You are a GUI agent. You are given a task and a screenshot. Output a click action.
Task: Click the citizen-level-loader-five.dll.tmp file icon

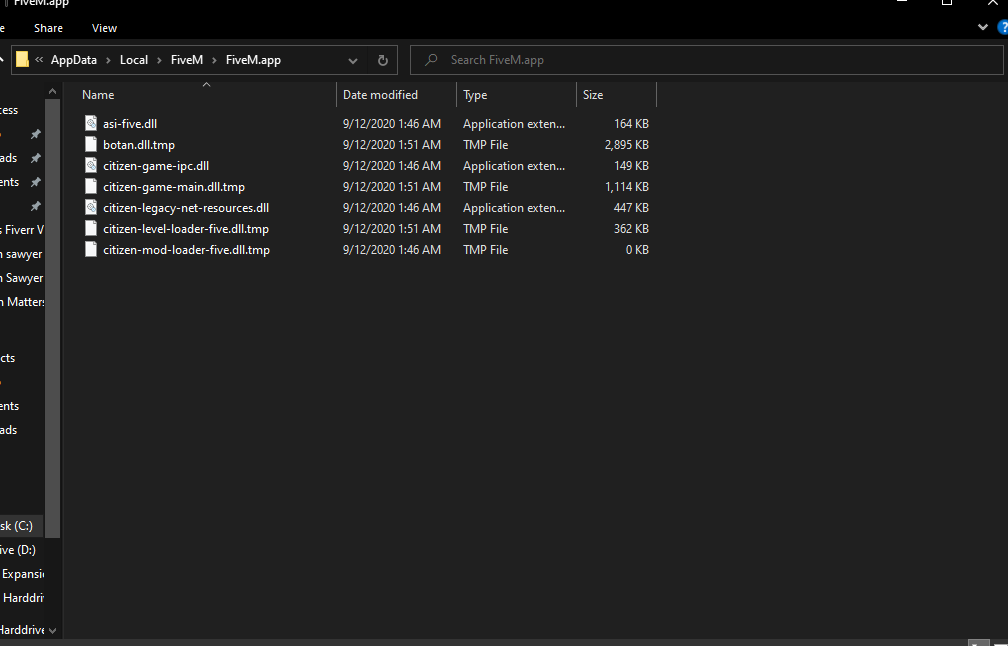click(91, 229)
